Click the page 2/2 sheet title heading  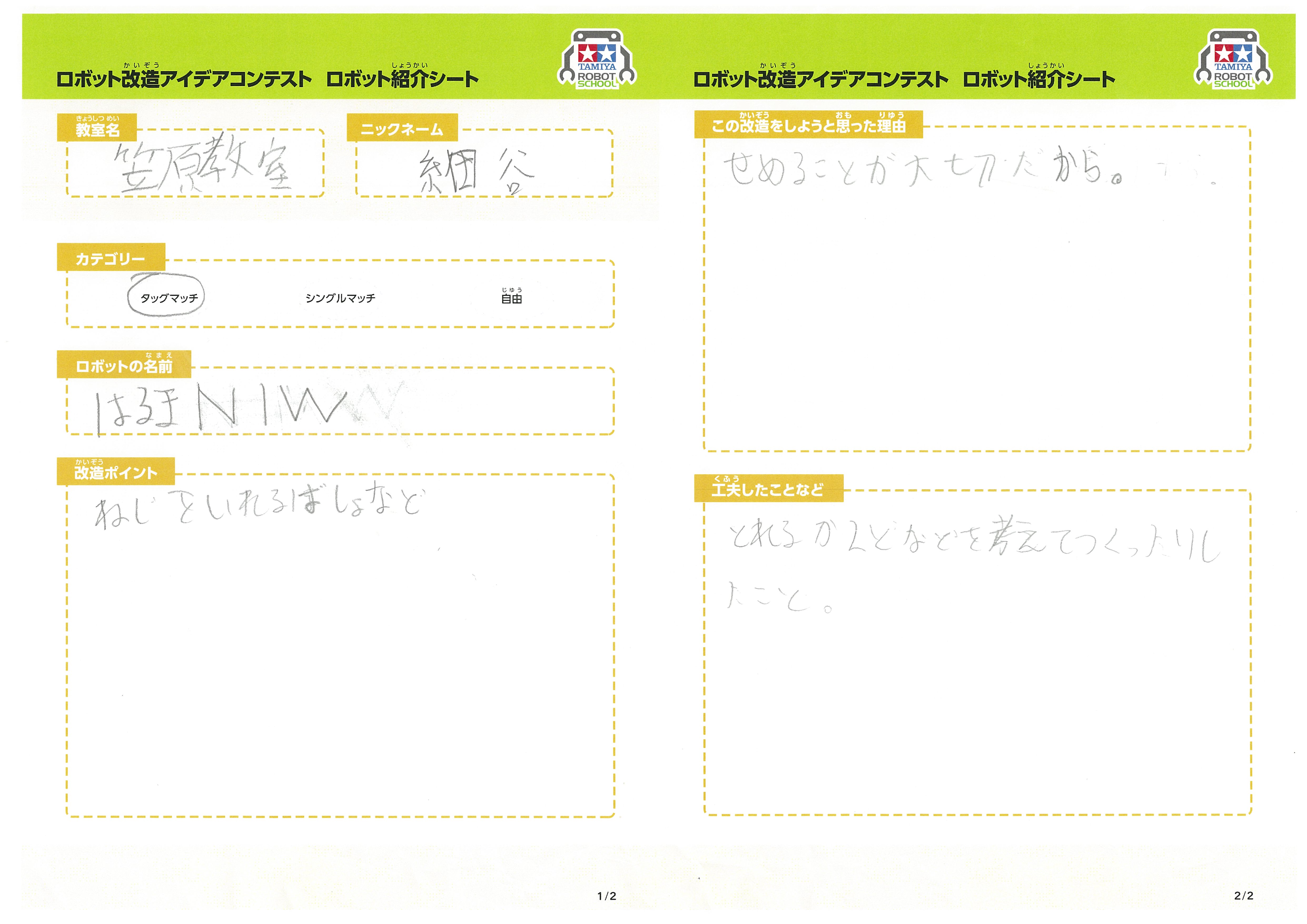[x=904, y=76]
